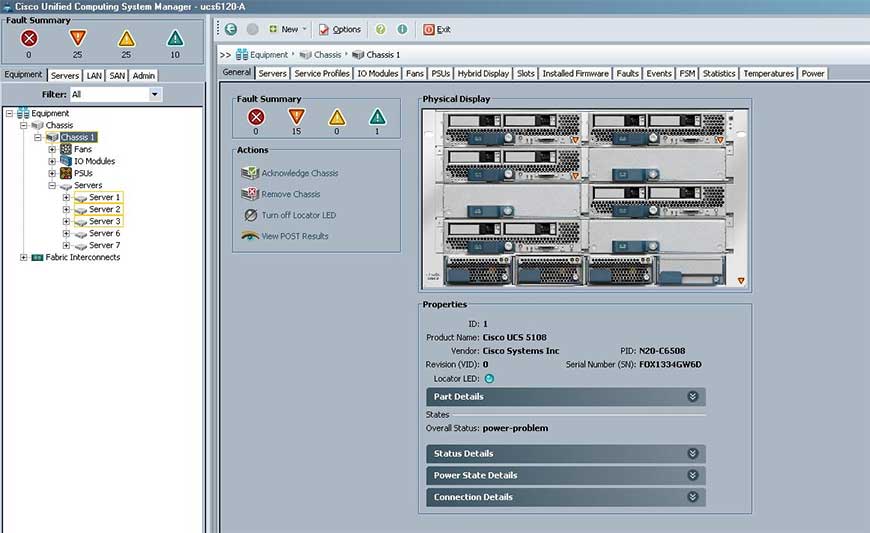Click Turn off Locator LED action

(x=290, y=215)
